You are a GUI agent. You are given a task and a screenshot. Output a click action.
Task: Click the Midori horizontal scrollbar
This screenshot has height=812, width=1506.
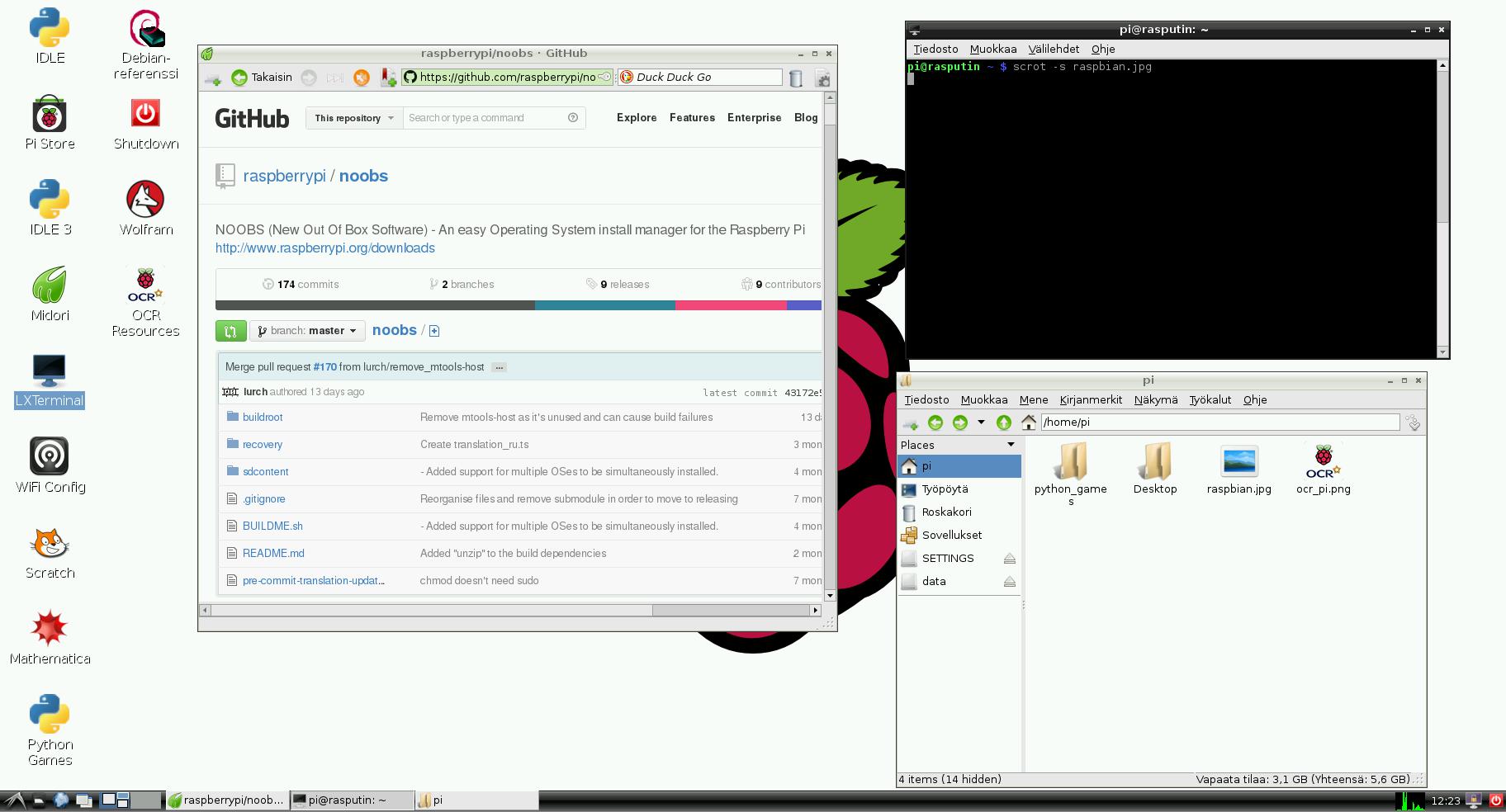(511, 611)
